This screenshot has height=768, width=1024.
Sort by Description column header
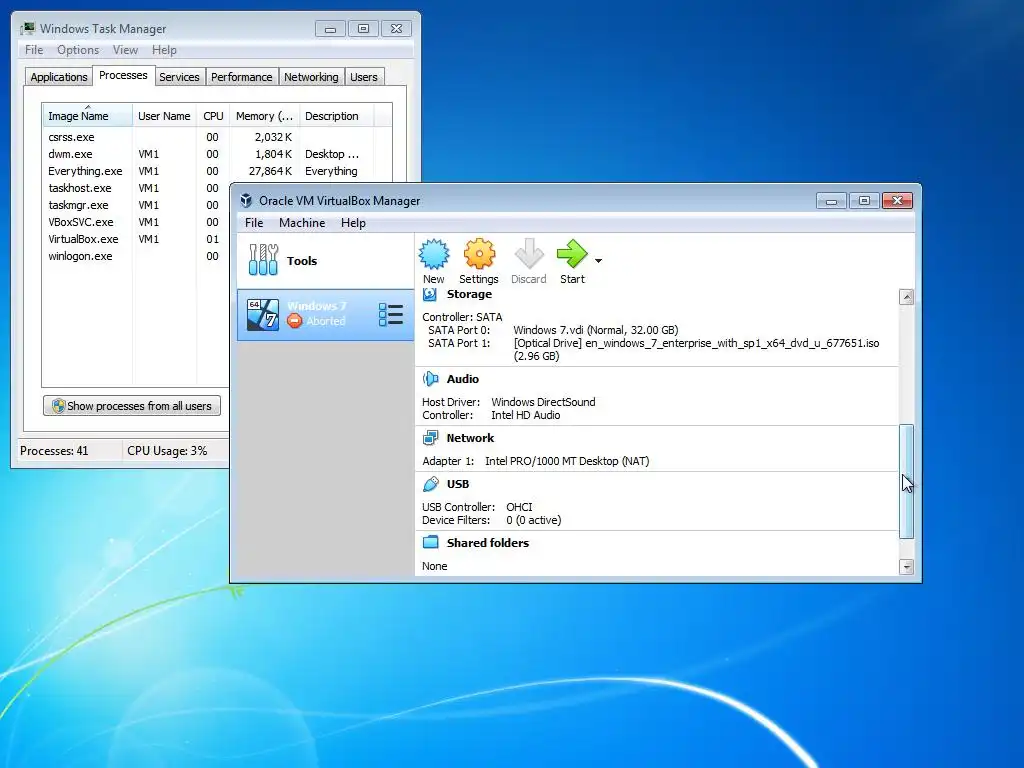point(336,116)
